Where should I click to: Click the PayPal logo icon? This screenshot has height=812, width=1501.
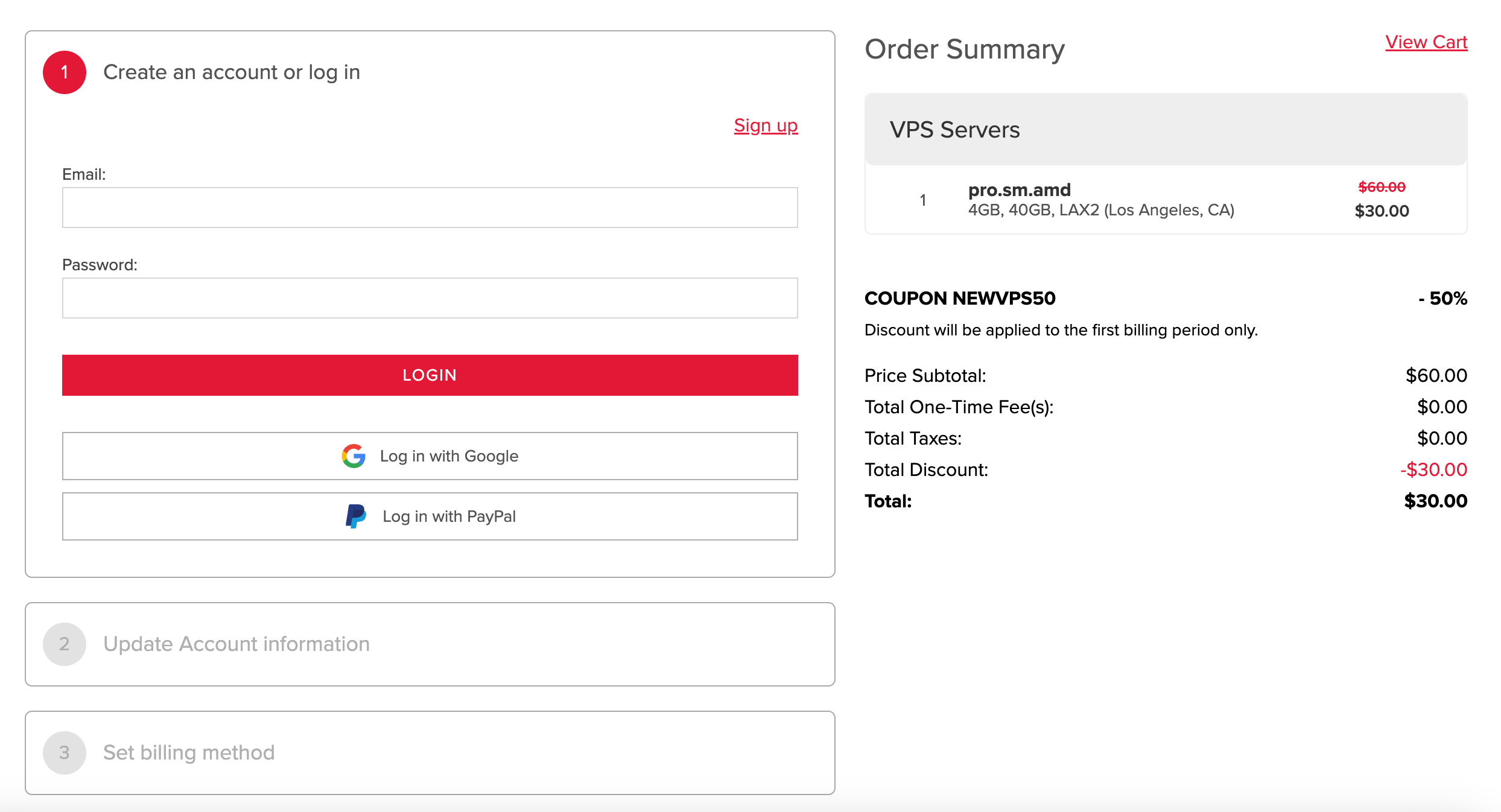click(x=356, y=516)
